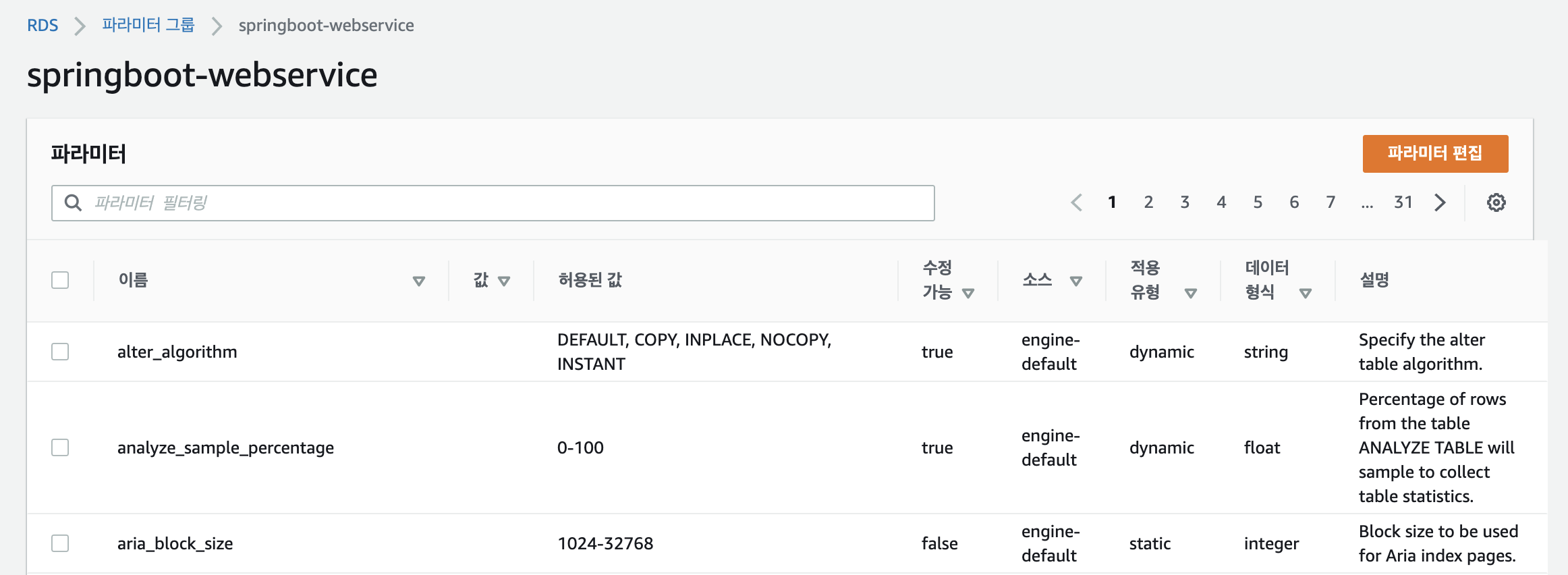Click 'string' data type cell
This screenshot has width=1568, height=575.
click(1266, 352)
